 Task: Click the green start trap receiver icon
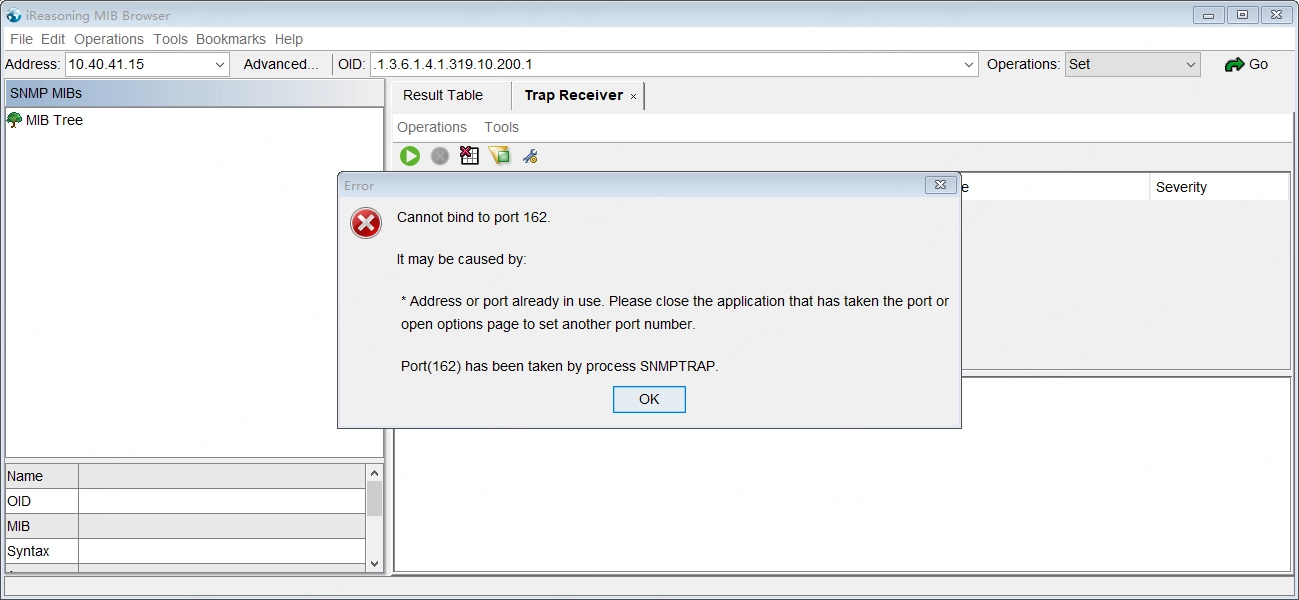coord(410,156)
